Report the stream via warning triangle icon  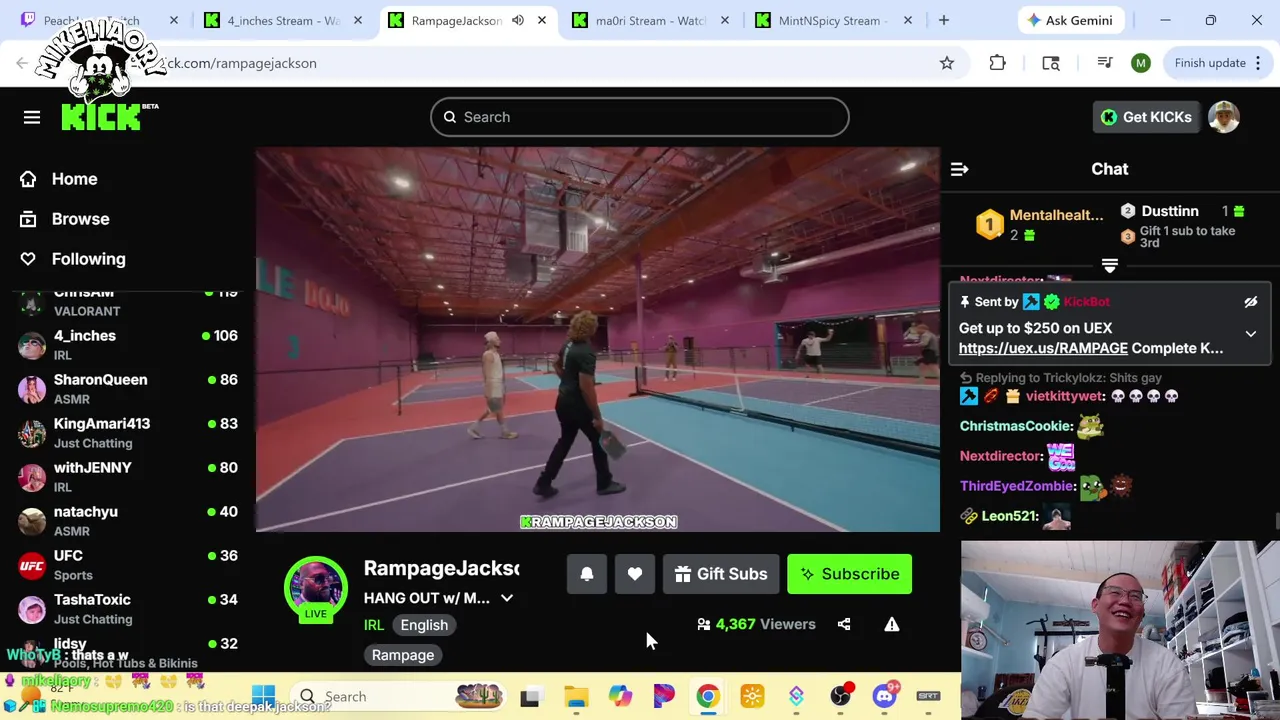892,624
